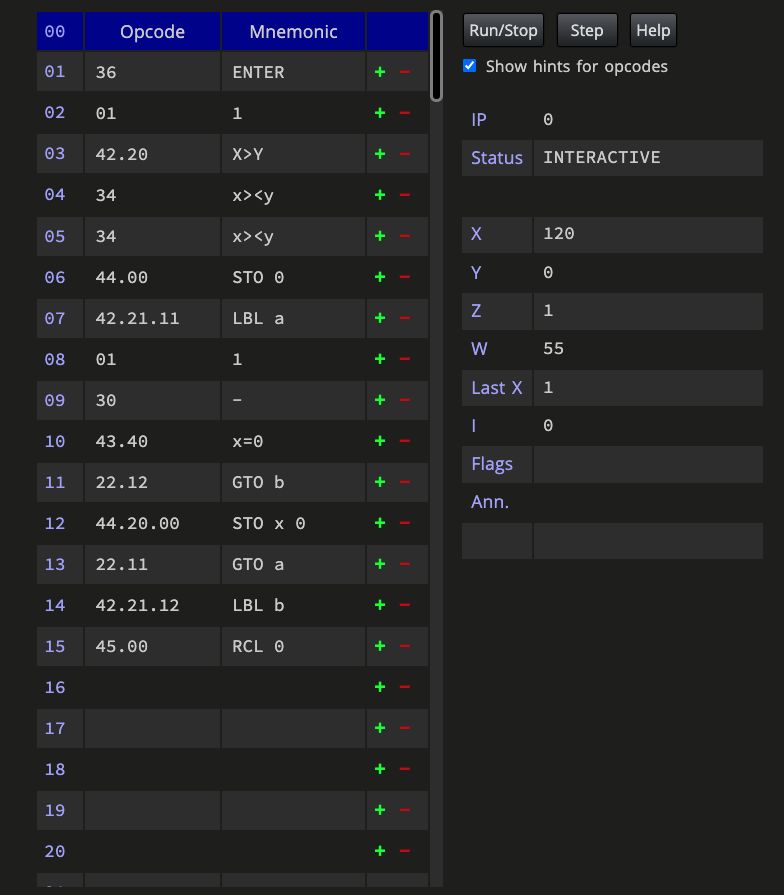Screen dimensions: 784x895
Task: Click the plus icon on line 20
Action: coord(380,851)
